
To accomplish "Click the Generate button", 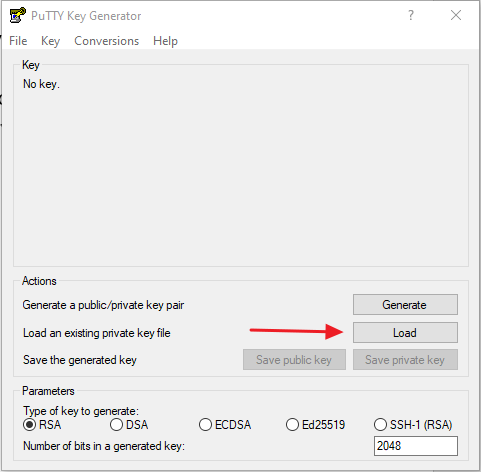I will click(x=405, y=304).
